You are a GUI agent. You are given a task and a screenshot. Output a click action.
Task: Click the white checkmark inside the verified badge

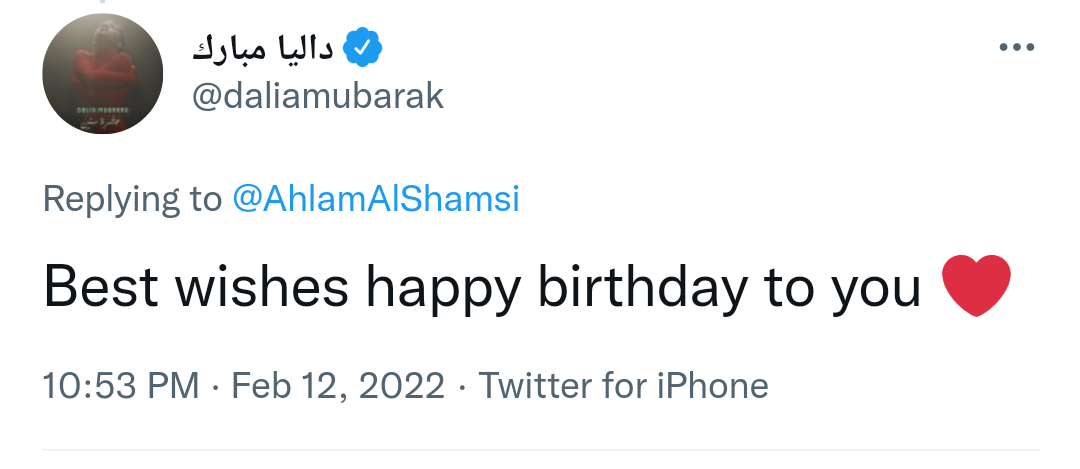[362, 48]
